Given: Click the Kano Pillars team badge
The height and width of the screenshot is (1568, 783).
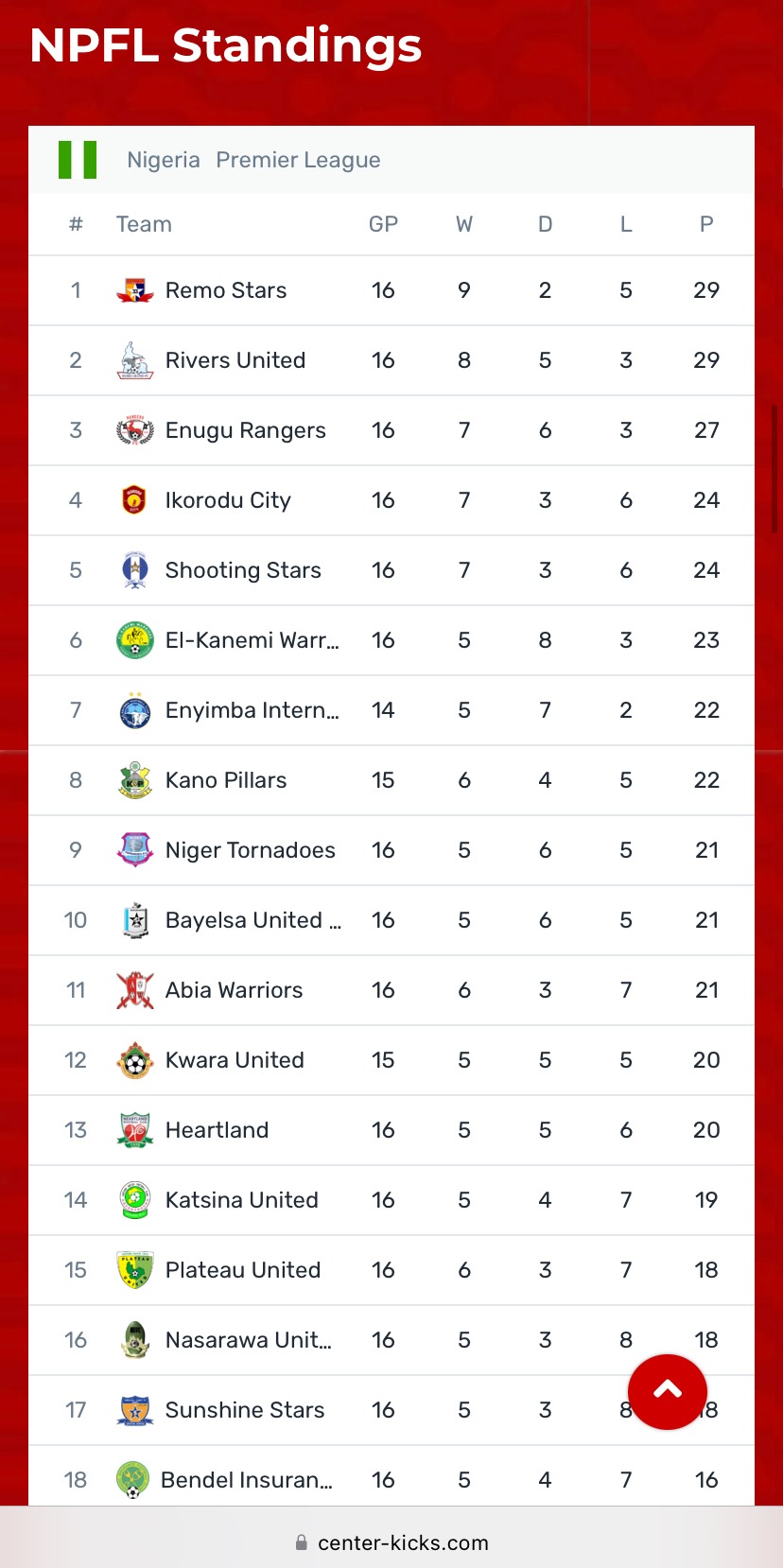Looking at the screenshot, I should point(135,780).
